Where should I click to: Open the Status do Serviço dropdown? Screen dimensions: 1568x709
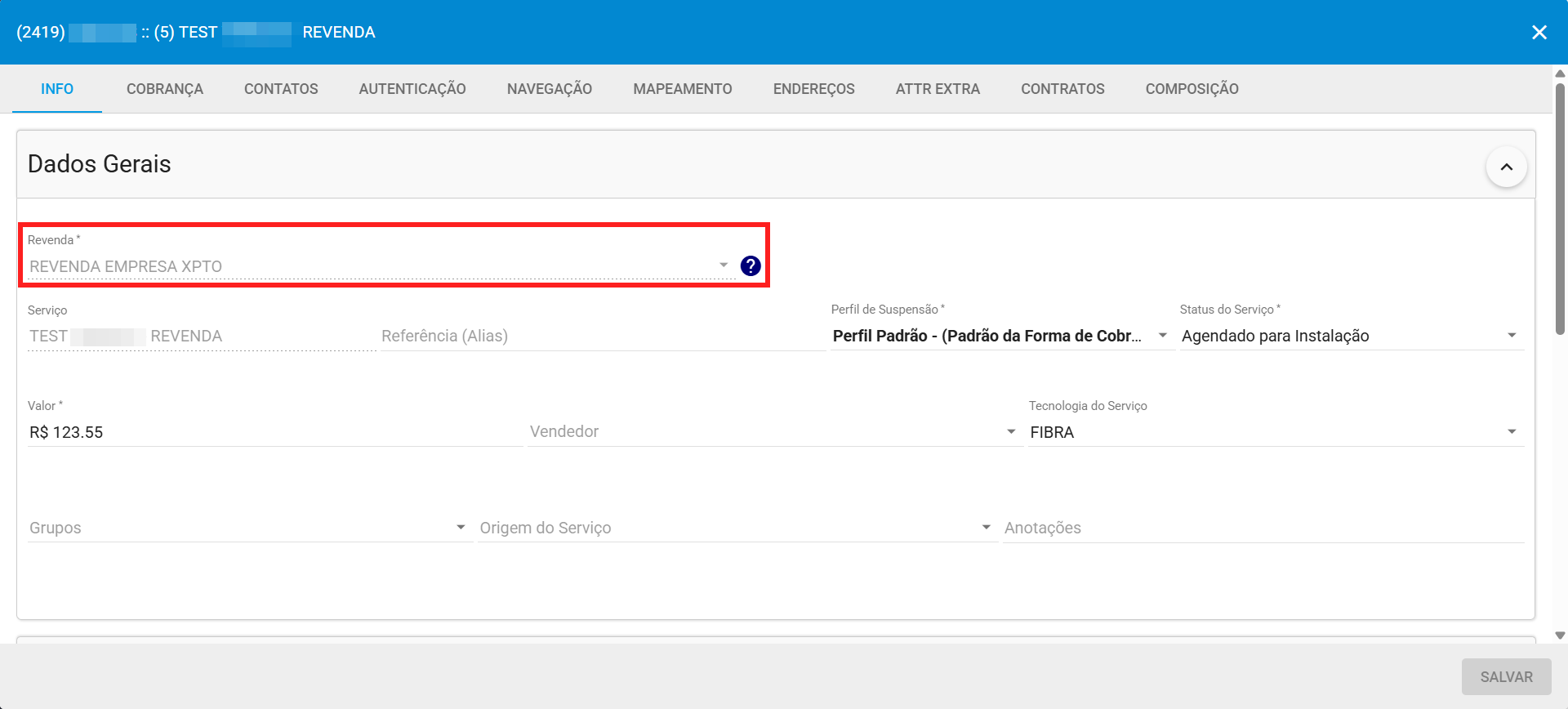pyautogui.click(x=1351, y=336)
